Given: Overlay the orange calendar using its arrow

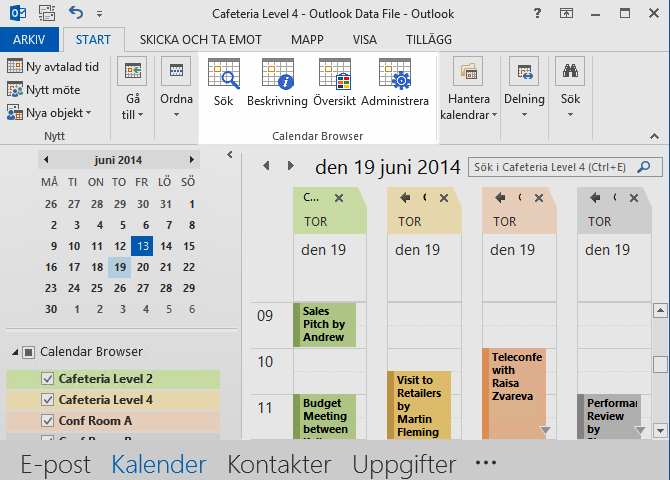Looking at the screenshot, I should (500, 197).
